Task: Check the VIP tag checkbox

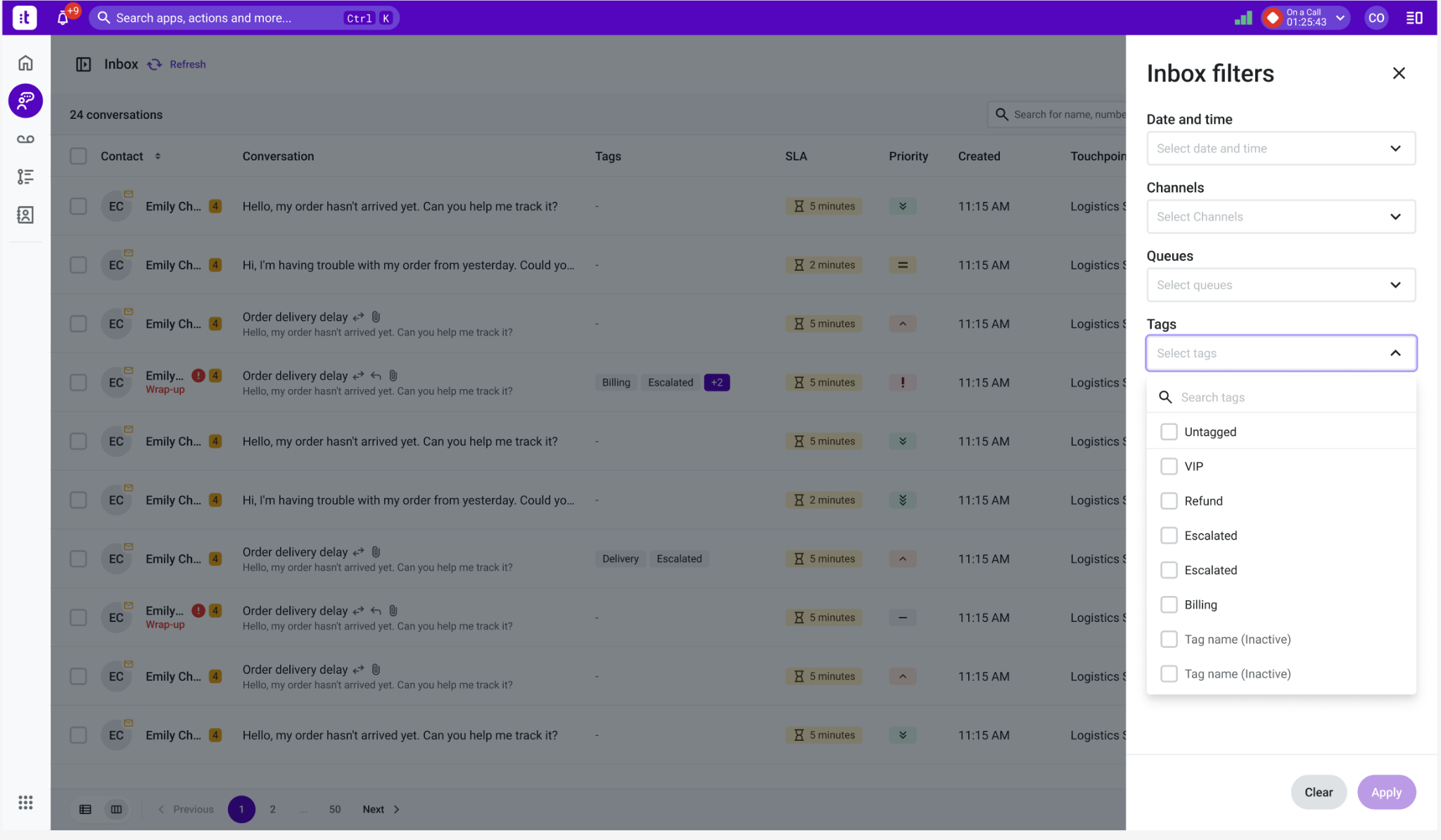Action: (x=1168, y=466)
